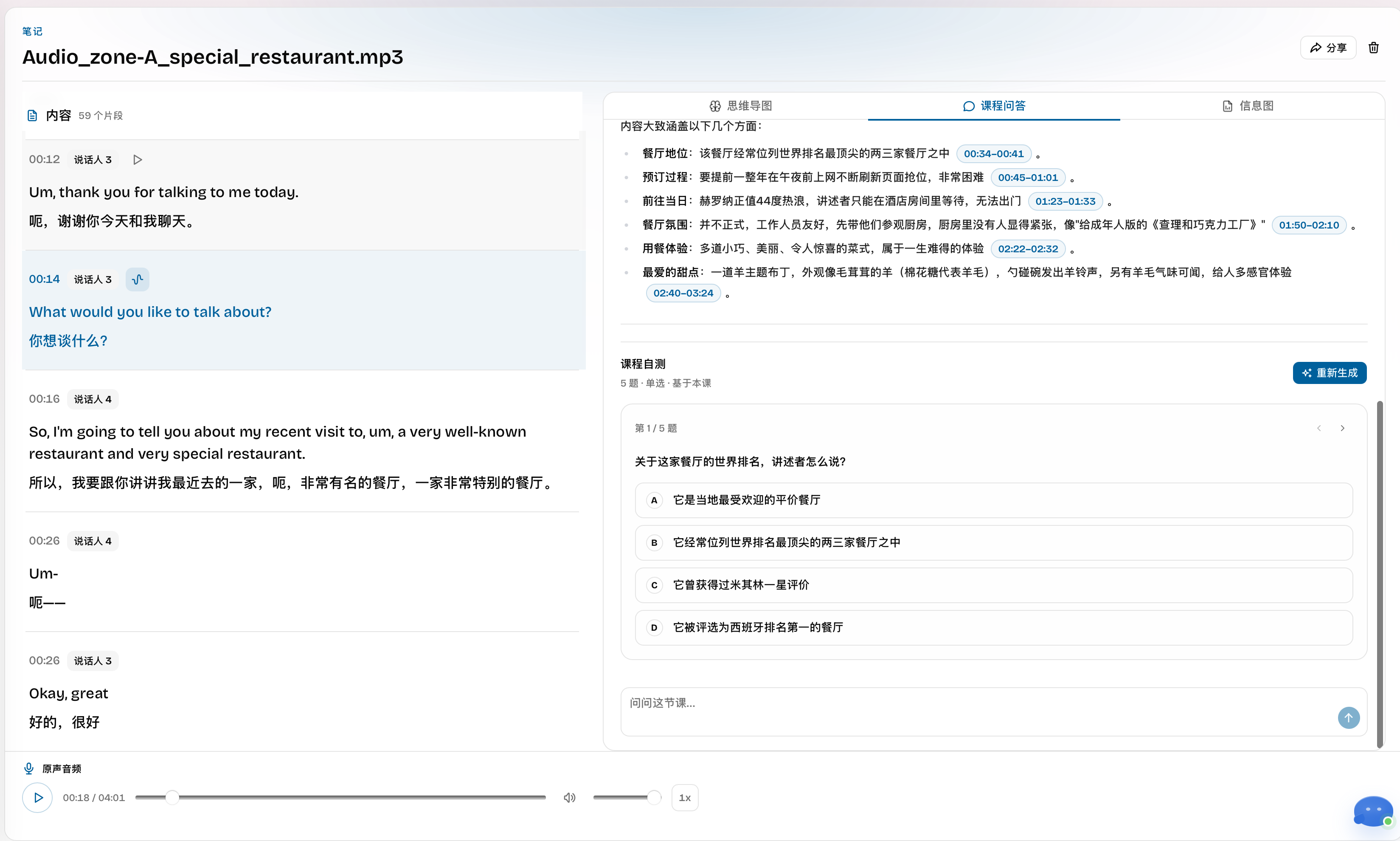The height and width of the screenshot is (841, 1400).
Task: Click the 00:18 / 04:01 time display
Action: (94, 798)
